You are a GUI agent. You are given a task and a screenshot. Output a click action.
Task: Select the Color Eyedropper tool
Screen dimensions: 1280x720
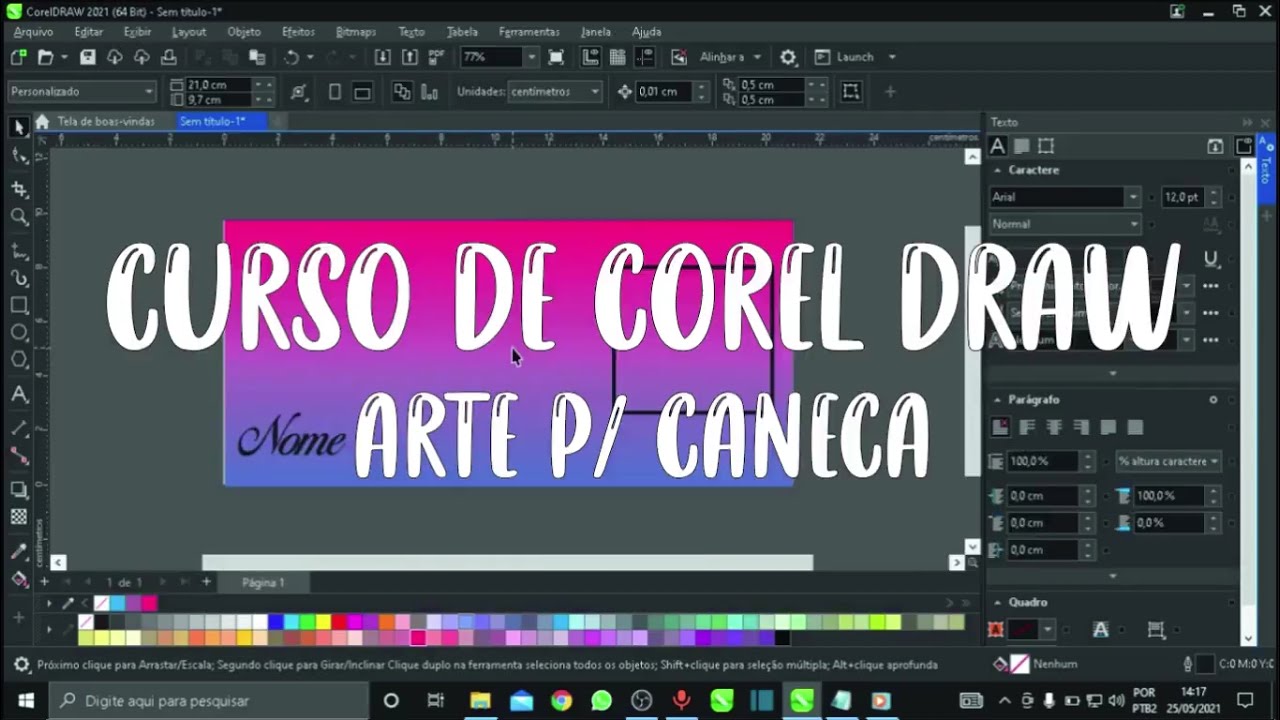(19, 551)
